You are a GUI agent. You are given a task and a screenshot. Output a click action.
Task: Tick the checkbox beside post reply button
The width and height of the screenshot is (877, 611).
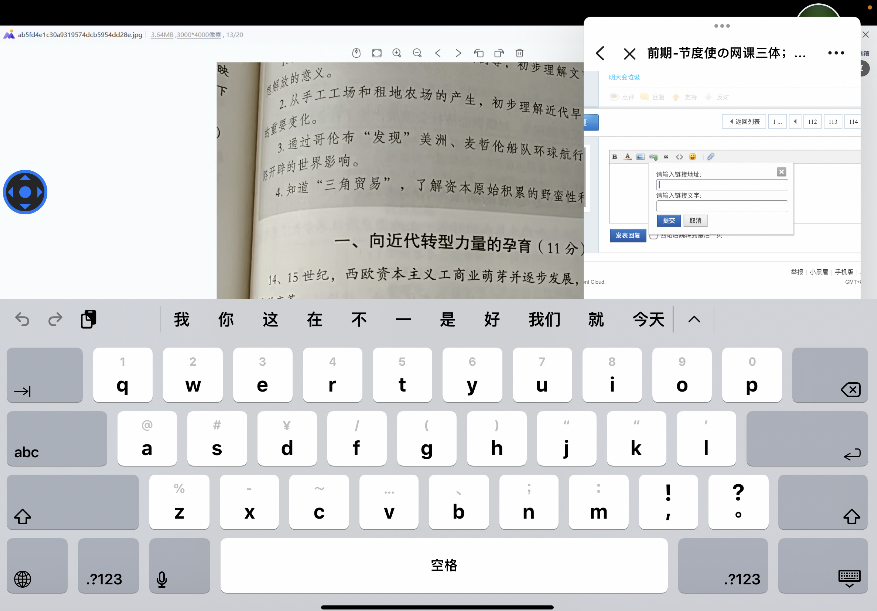pyautogui.click(x=653, y=236)
